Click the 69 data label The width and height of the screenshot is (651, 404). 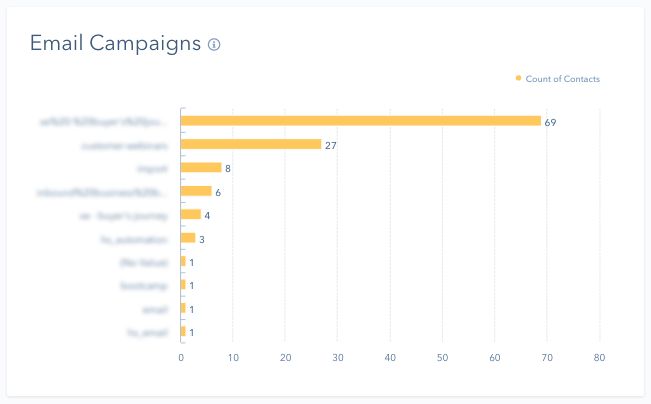[550, 122]
